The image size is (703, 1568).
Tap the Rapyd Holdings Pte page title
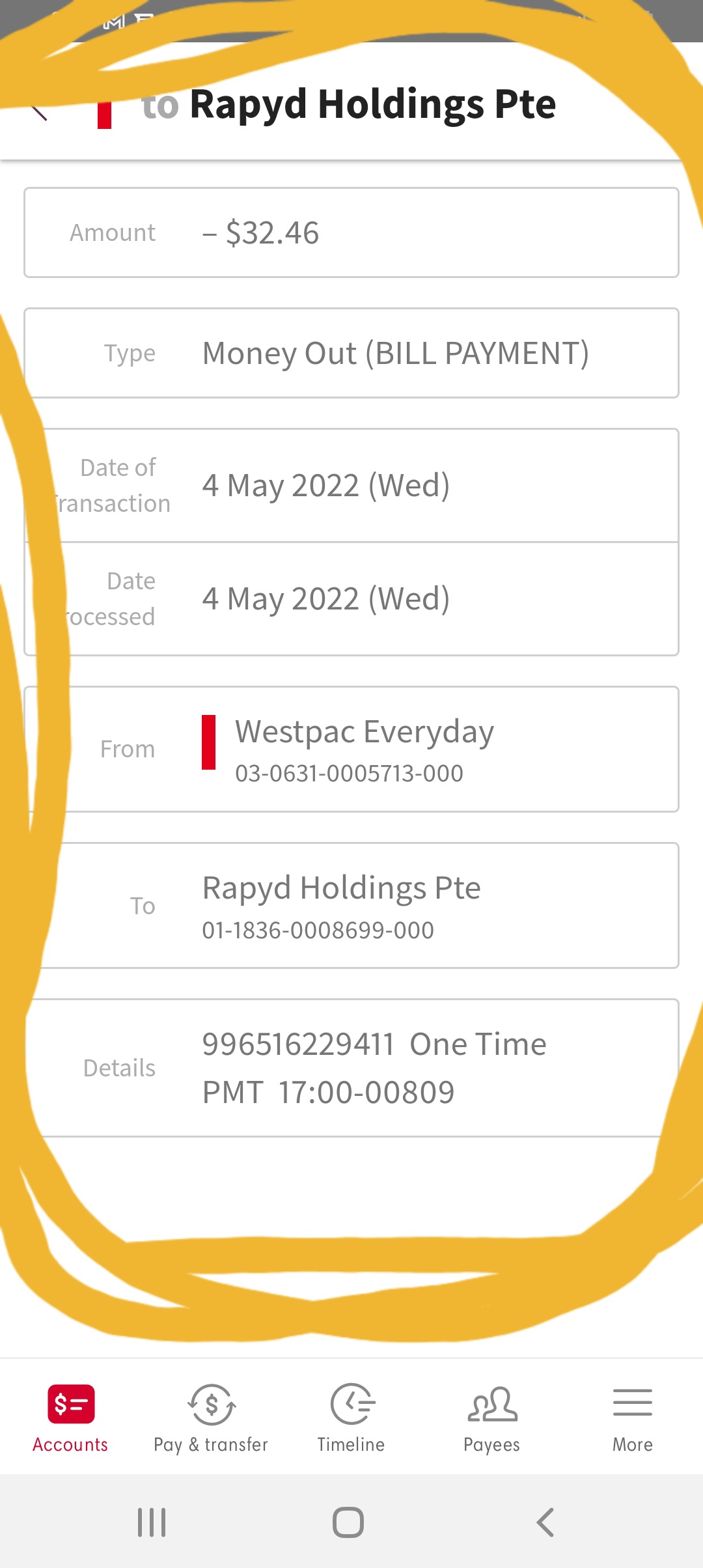point(372,104)
